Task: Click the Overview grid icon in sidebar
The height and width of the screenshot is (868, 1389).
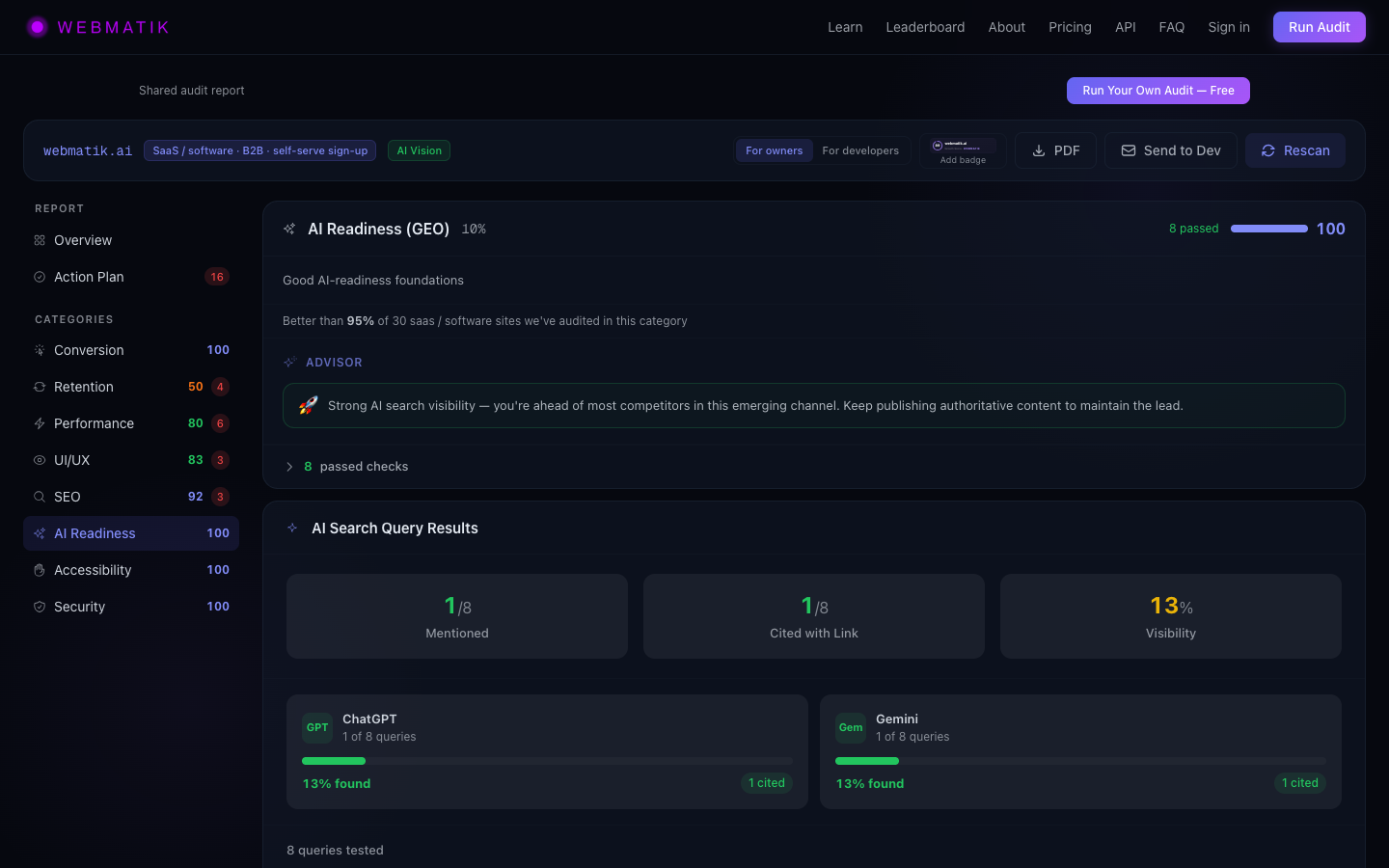Action: click(40, 240)
